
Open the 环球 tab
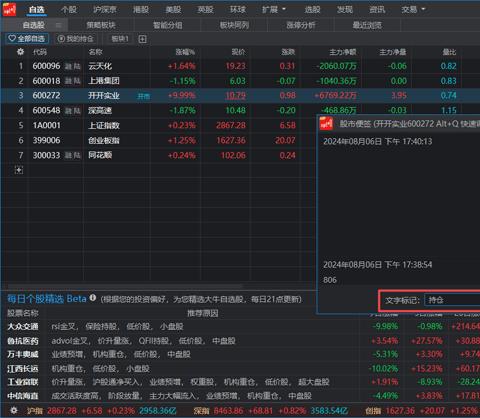coord(238,10)
